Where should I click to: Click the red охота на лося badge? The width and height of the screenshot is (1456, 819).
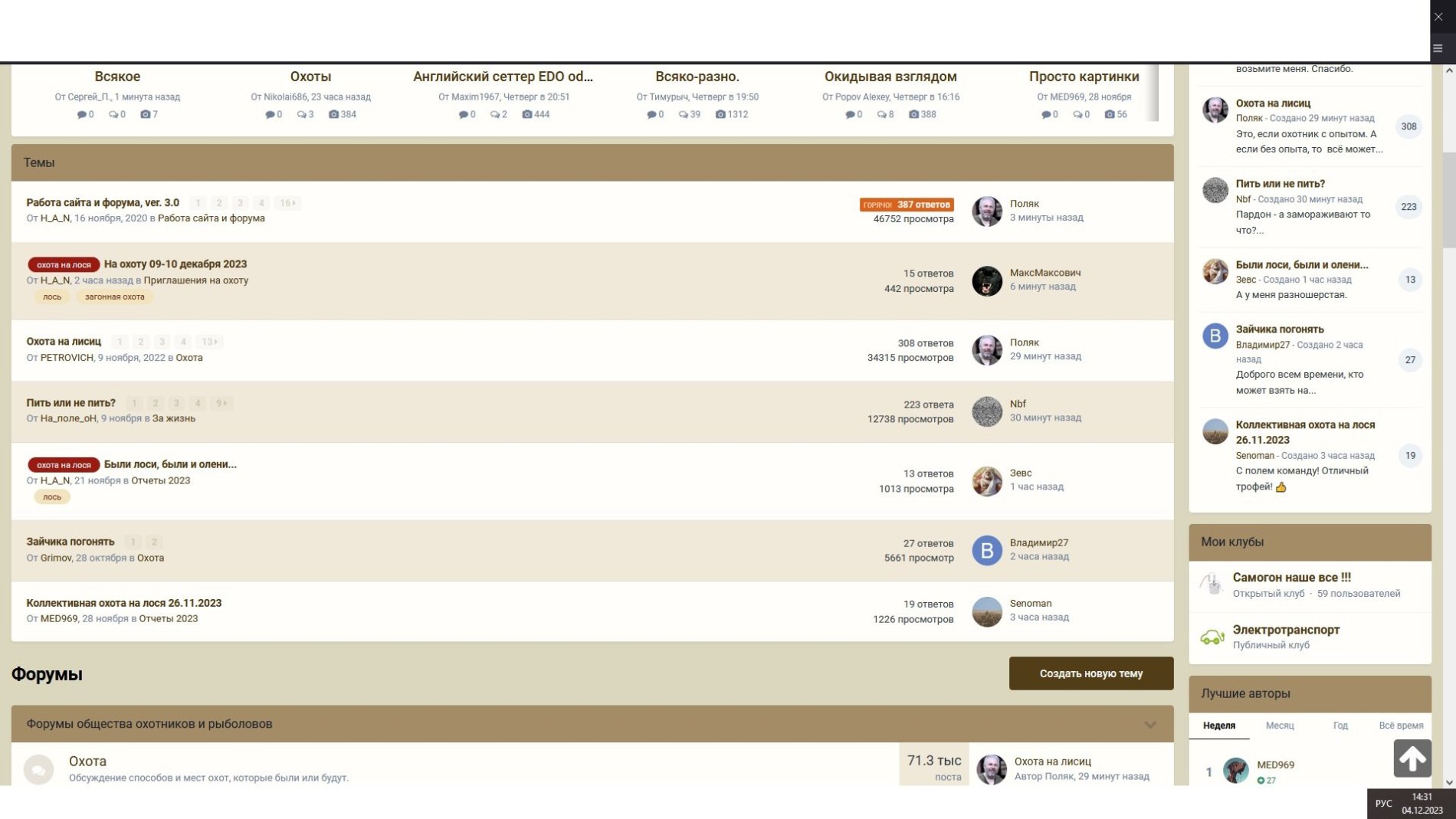coord(64,265)
